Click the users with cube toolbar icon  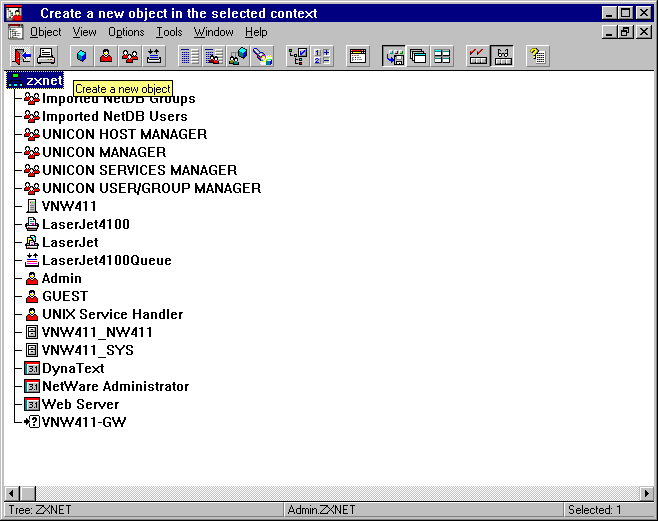238,56
